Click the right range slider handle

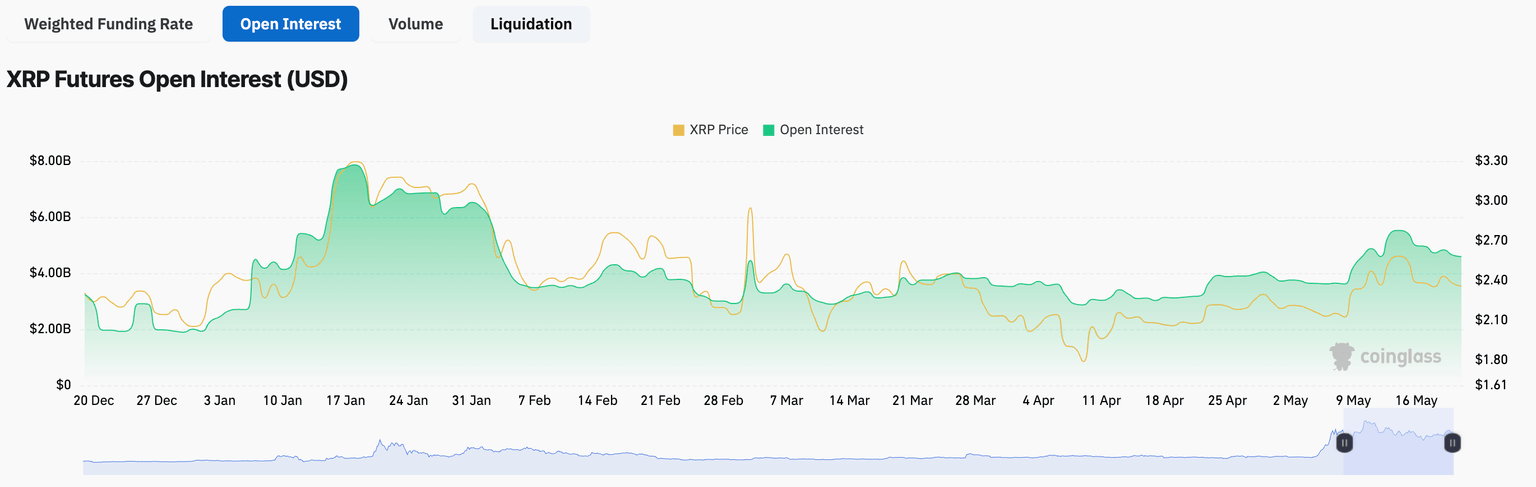click(x=1452, y=442)
